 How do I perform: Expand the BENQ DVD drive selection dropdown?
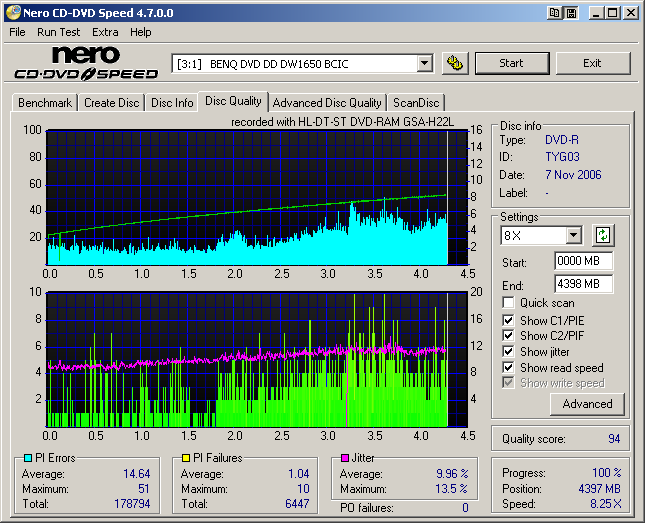click(424, 64)
